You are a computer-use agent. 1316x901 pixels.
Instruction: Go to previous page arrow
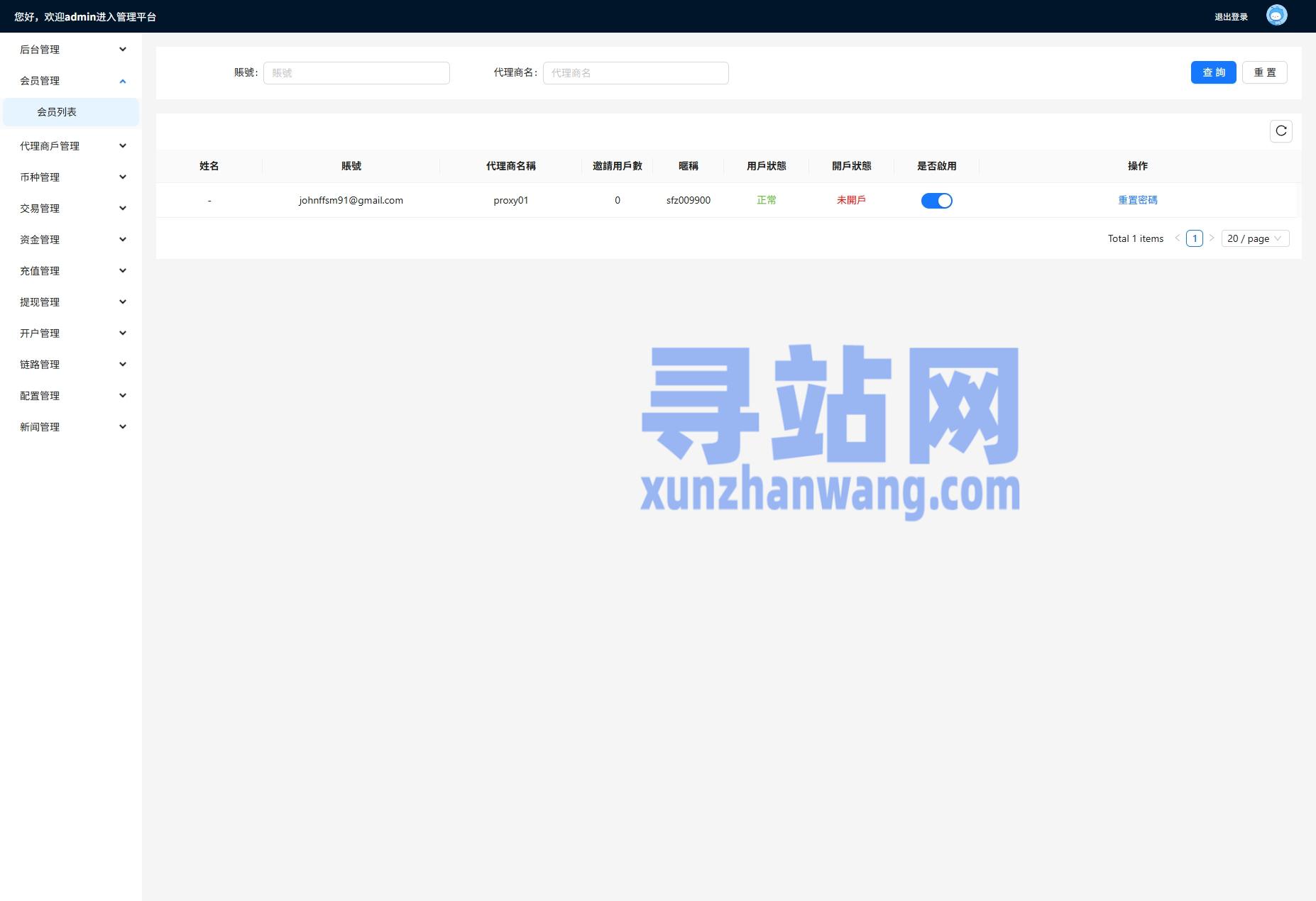pyautogui.click(x=1177, y=238)
